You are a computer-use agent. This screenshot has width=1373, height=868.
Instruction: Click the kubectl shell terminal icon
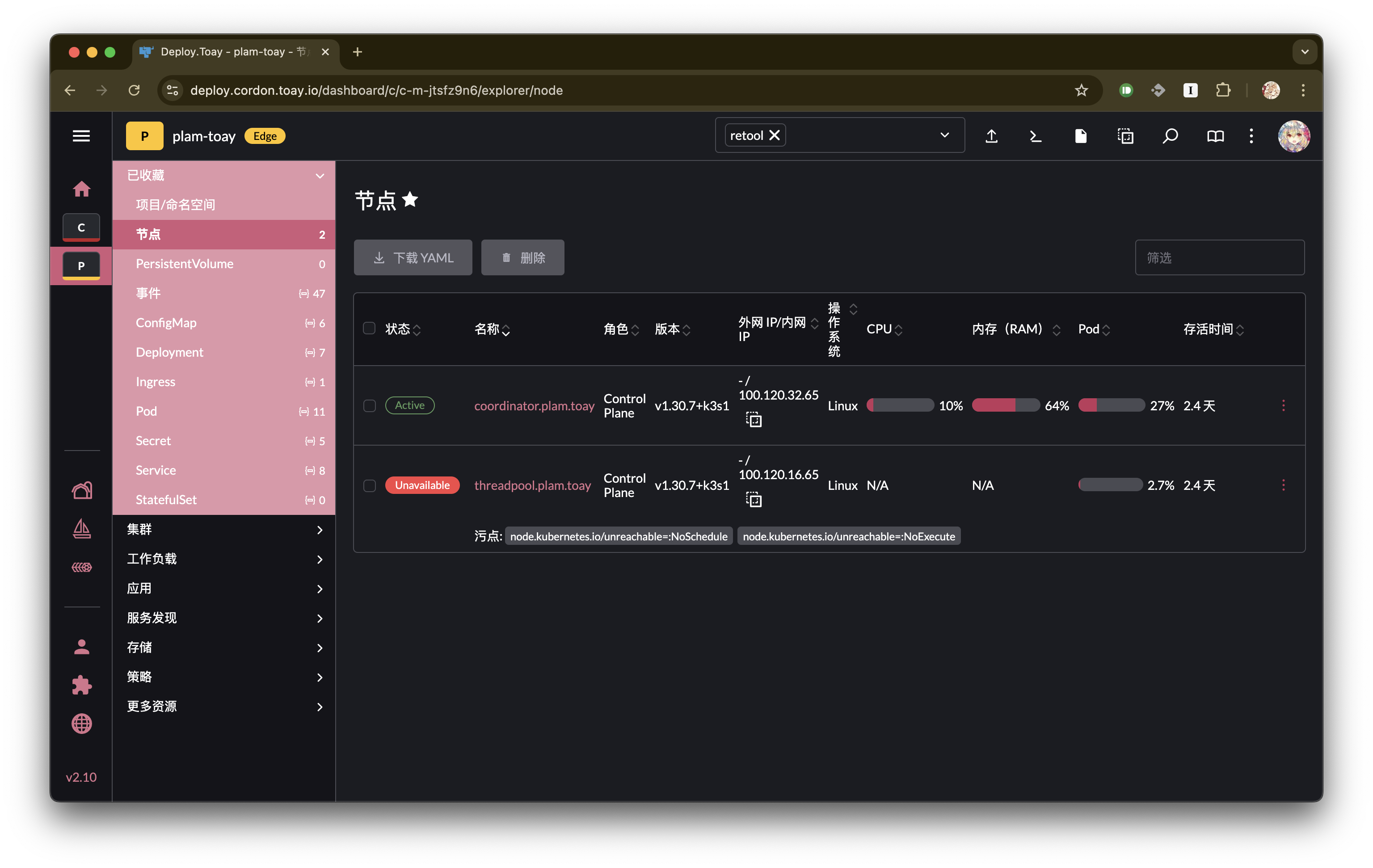(1036, 136)
